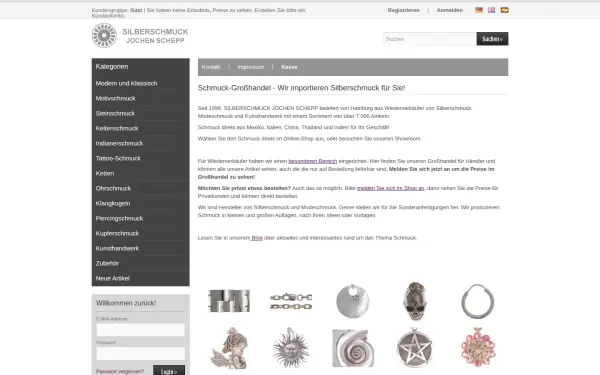This screenshot has height=375, width=600.
Task: Click the Login button
Action: 169,370
